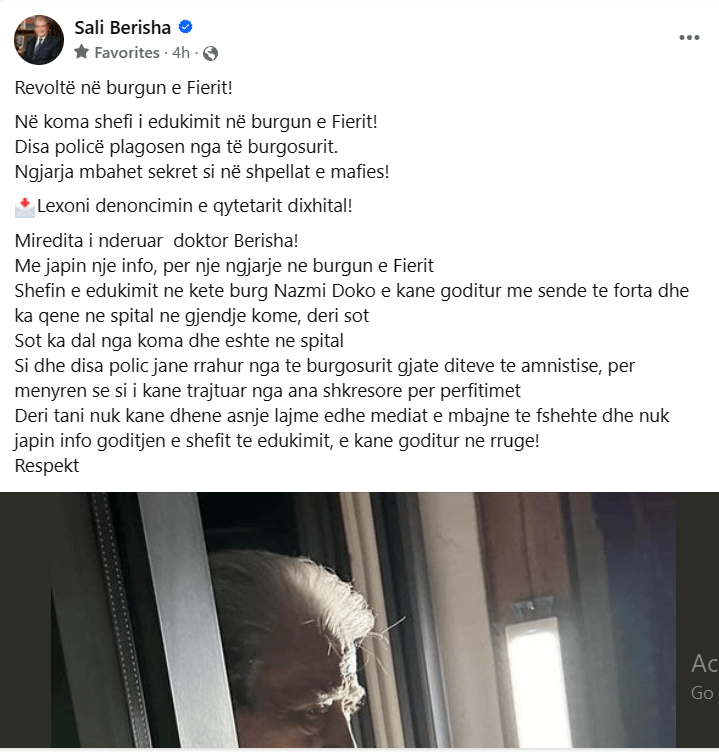
Task: Click the line 'Lexoni denoncimin e qytetarit dixhital!'
Action: (x=194, y=206)
